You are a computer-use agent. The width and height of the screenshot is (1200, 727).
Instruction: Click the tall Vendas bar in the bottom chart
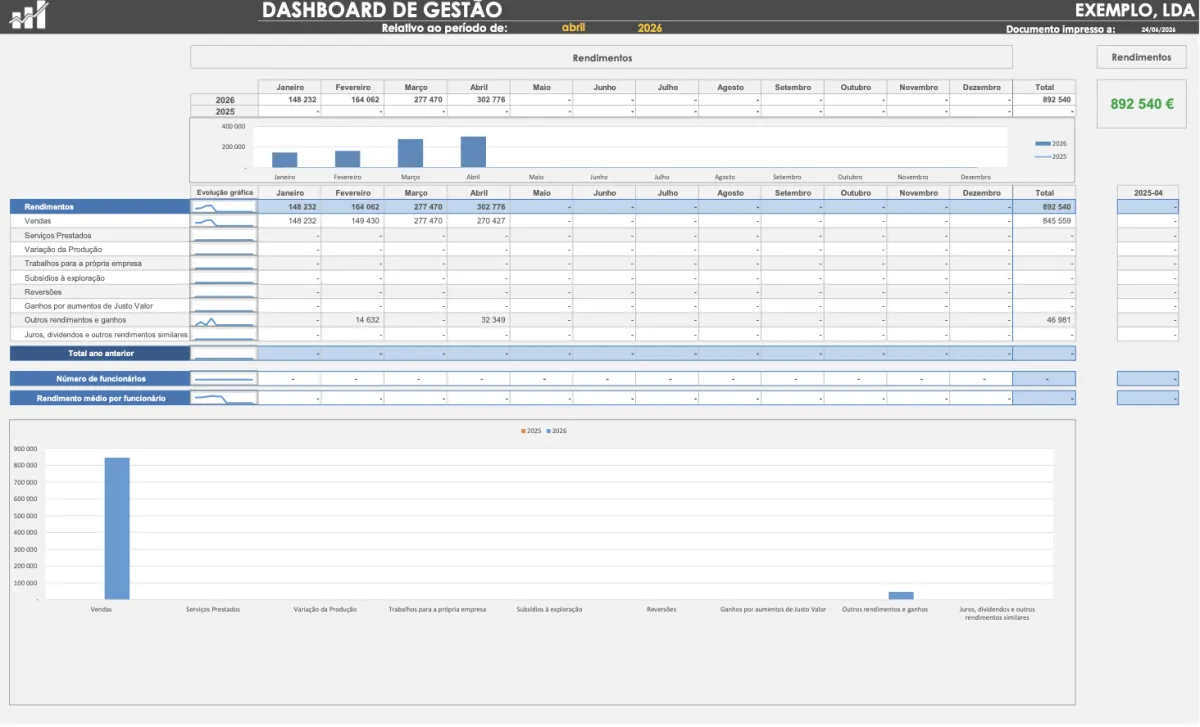pyautogui.click(x=117, y=528)
